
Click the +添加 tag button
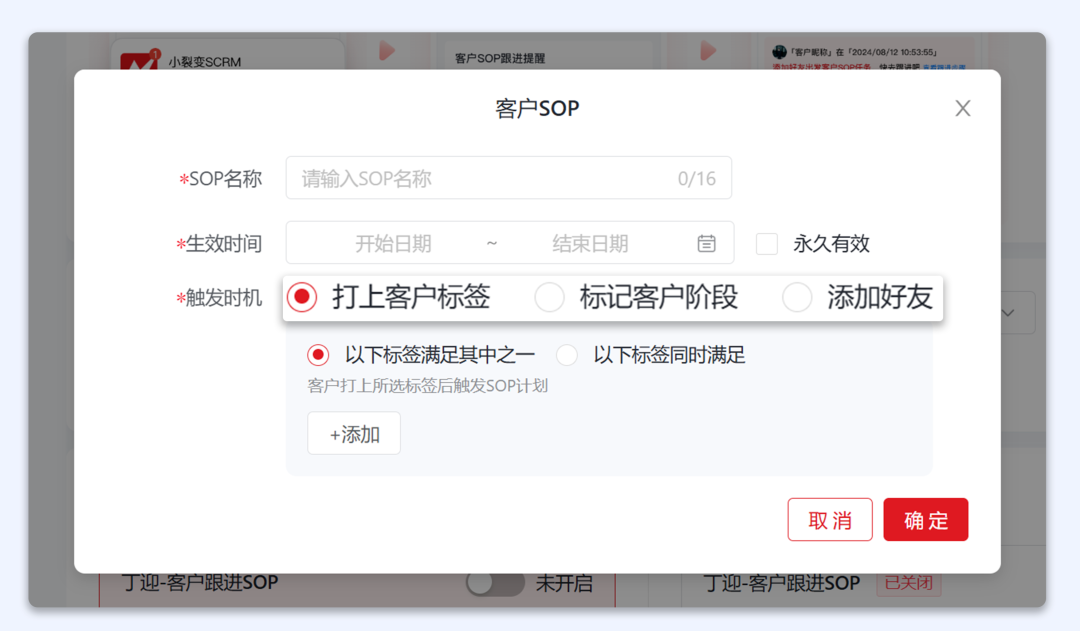[x=354, y=434]
